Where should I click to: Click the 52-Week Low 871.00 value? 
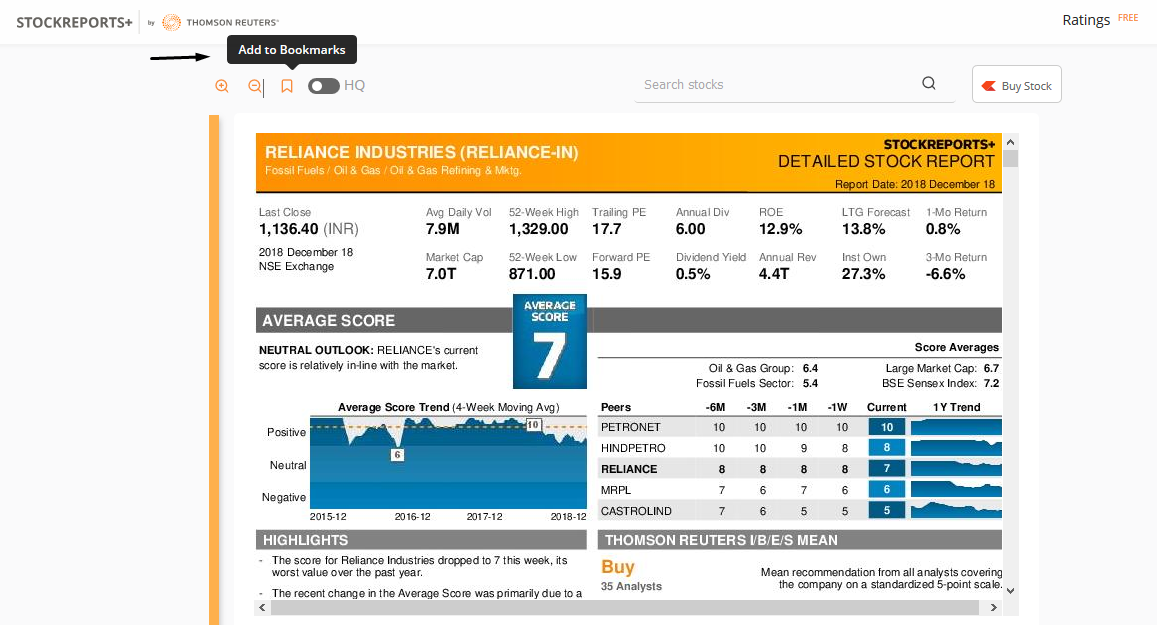point(532,274)
